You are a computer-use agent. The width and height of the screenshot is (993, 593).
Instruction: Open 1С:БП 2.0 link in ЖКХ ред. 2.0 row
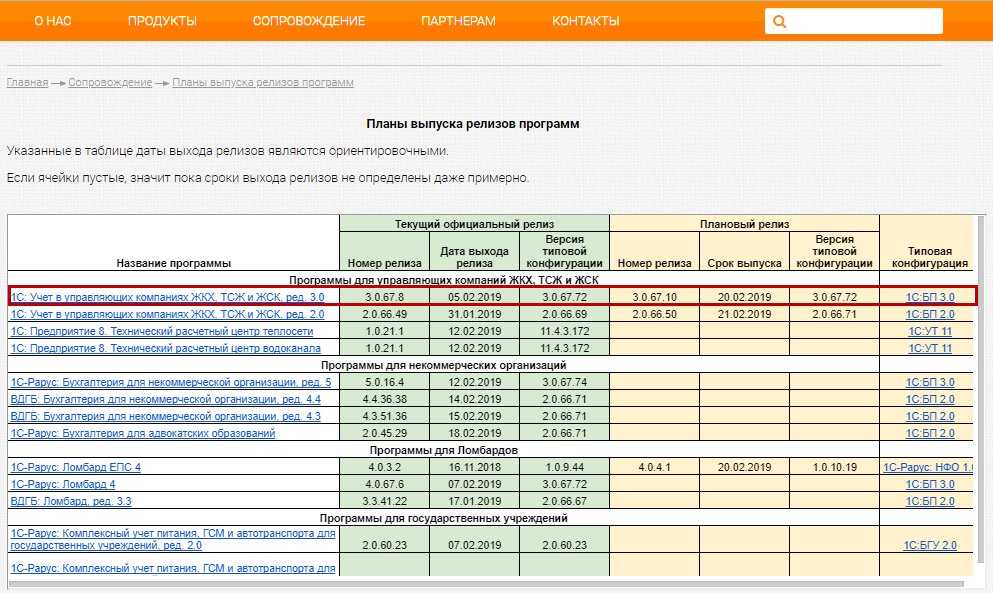930,314
